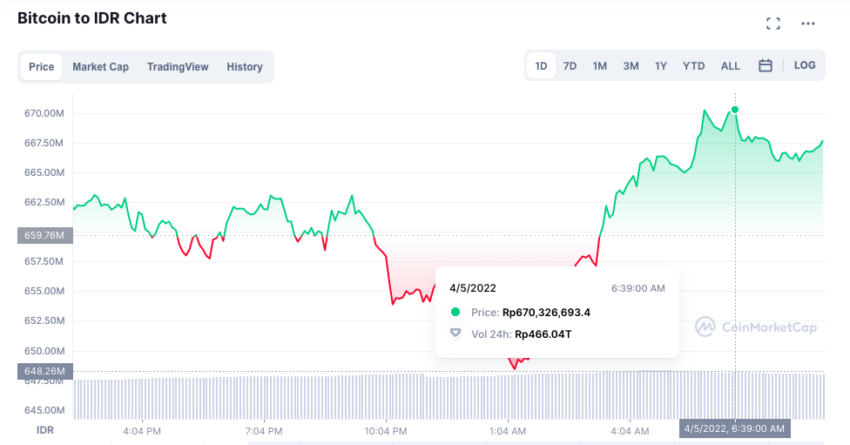The width and height of the screenshot is (850, 445).
Task: Open the History tab
Action: [x=244, y=67]
